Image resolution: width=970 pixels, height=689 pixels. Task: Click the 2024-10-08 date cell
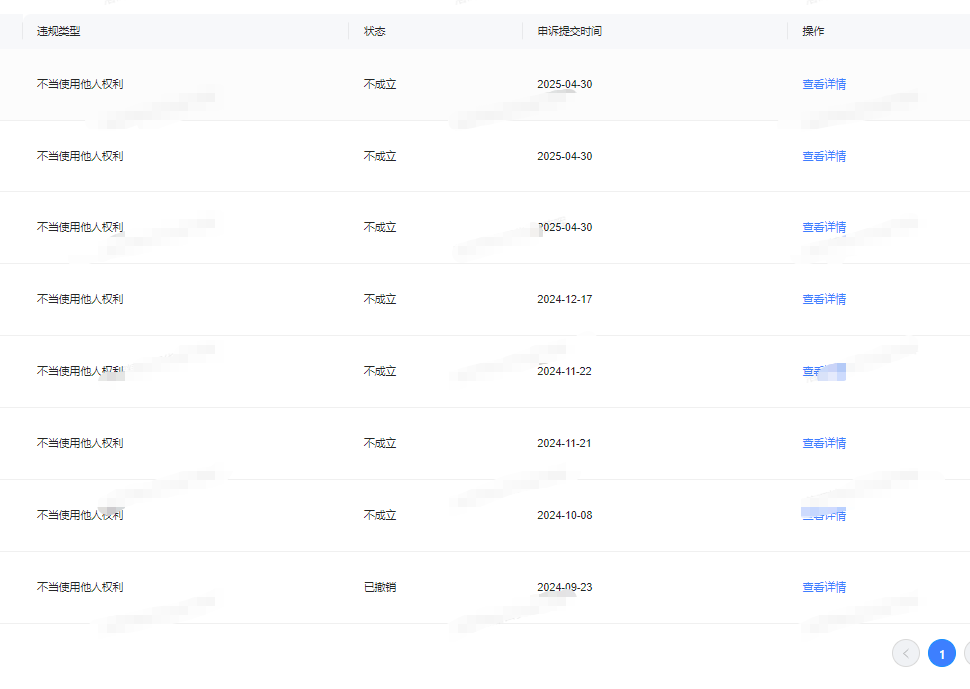564,516
